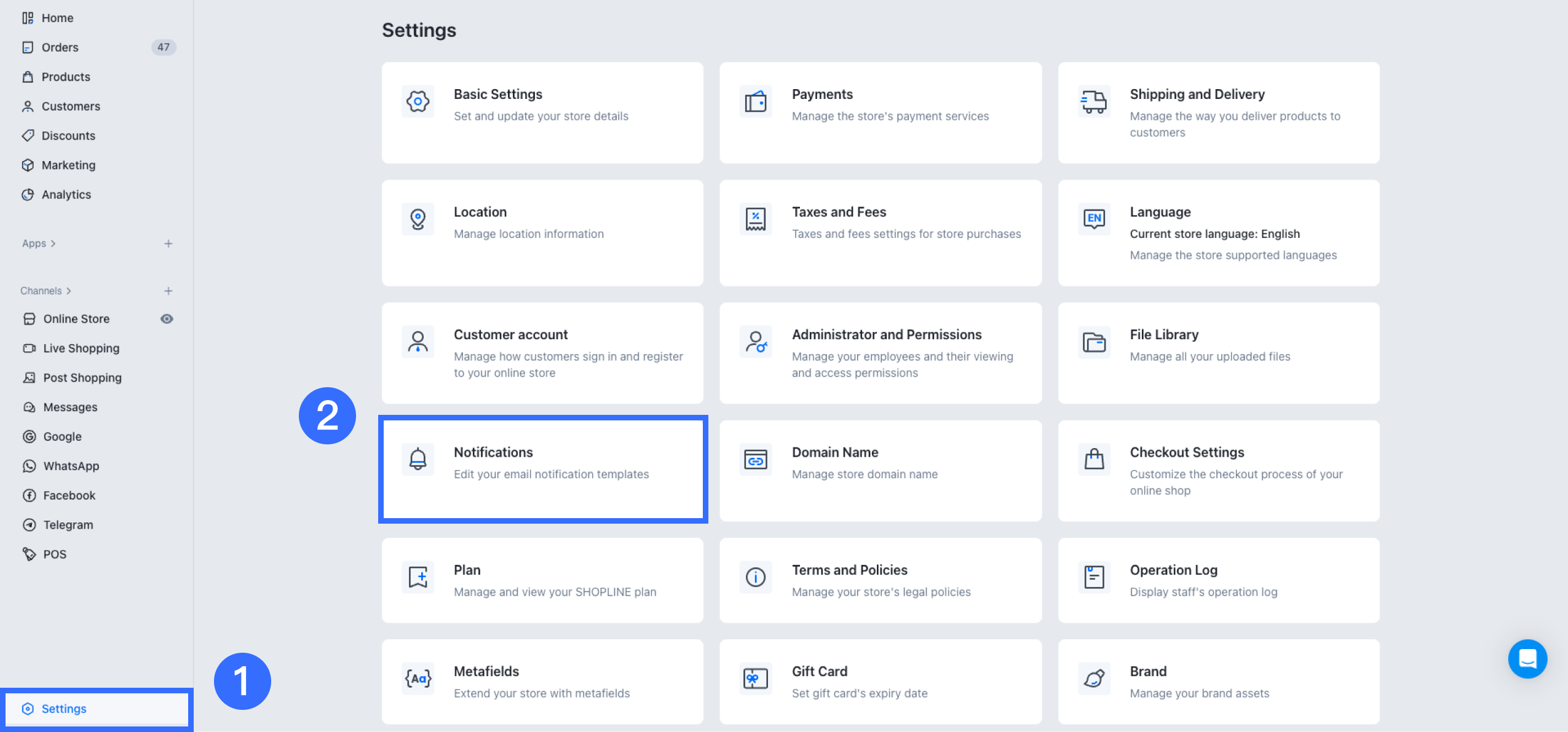This screenshot has width=1568, height=732.
Task: Select Settings at the sidebar bottom
Action: (97, 709)
